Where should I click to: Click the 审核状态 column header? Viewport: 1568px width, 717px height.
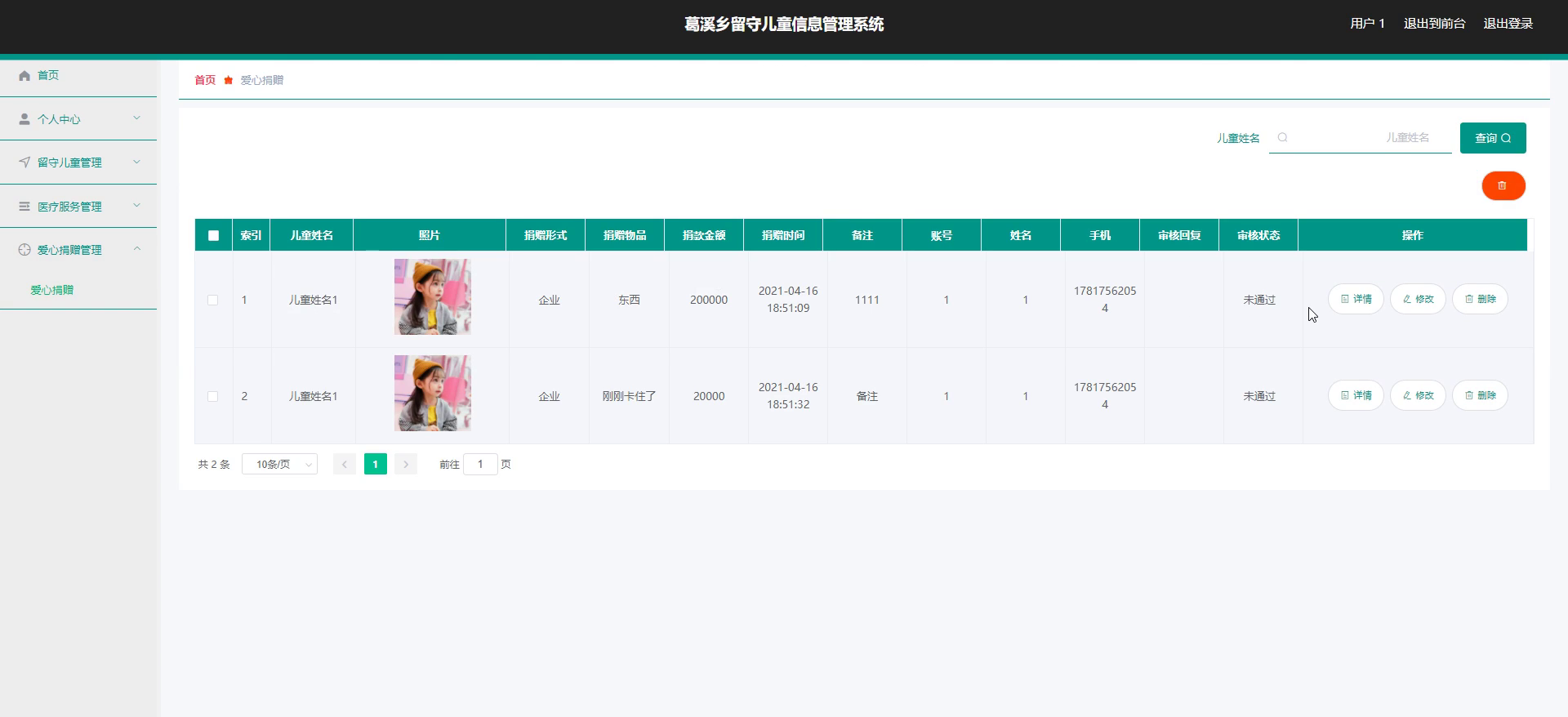pyautogui.click(x=1258, y=235)
